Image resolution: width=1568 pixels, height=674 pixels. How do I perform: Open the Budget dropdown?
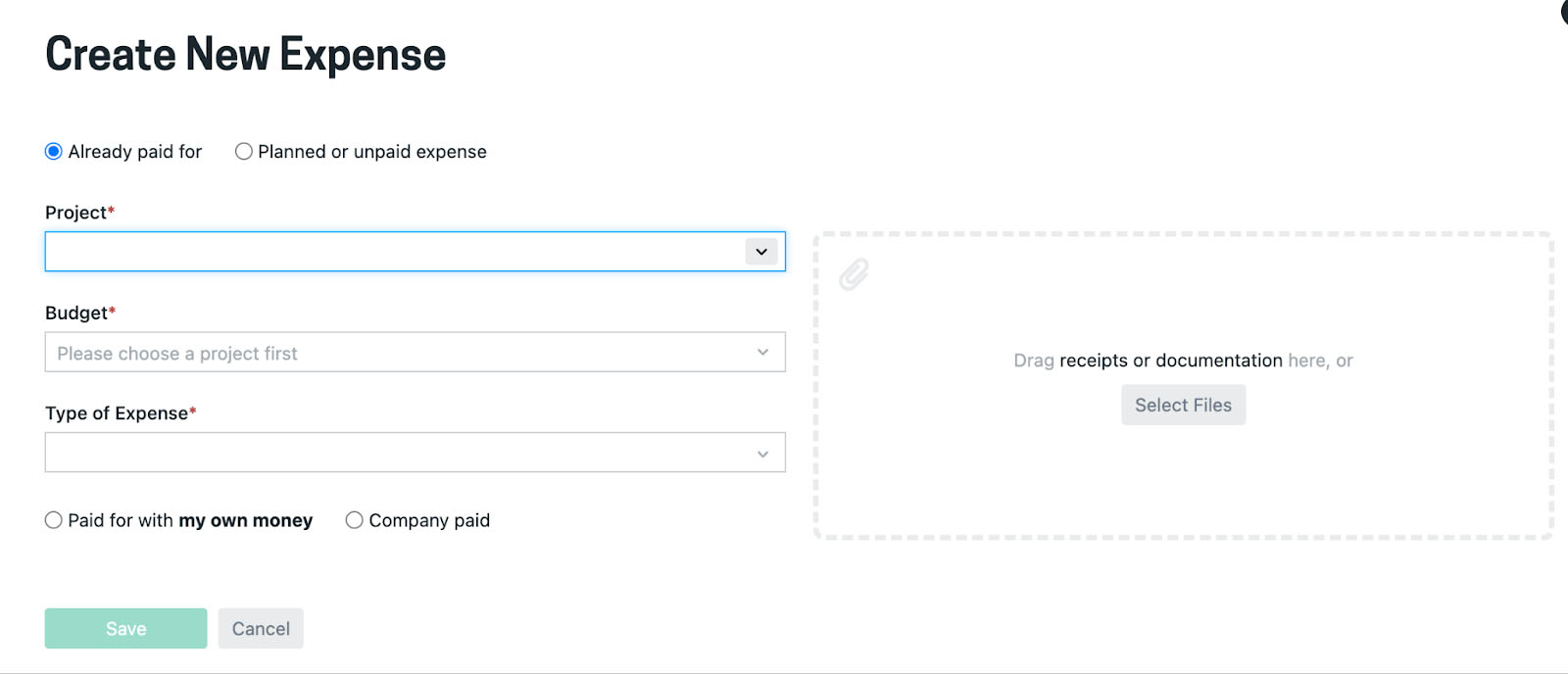tap(415, 353)
